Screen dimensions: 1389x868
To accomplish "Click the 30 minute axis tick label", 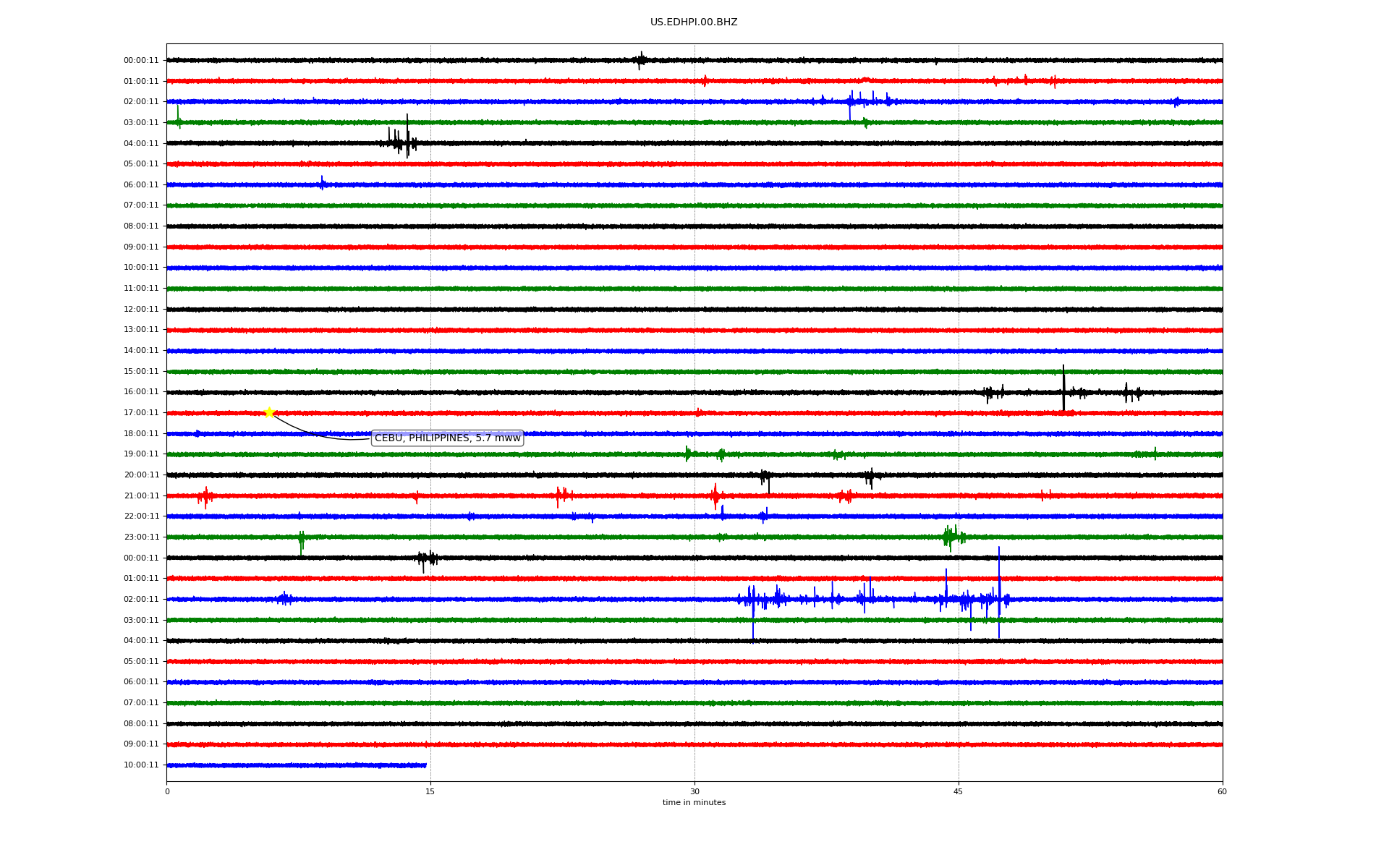I will tap(694, 791).
